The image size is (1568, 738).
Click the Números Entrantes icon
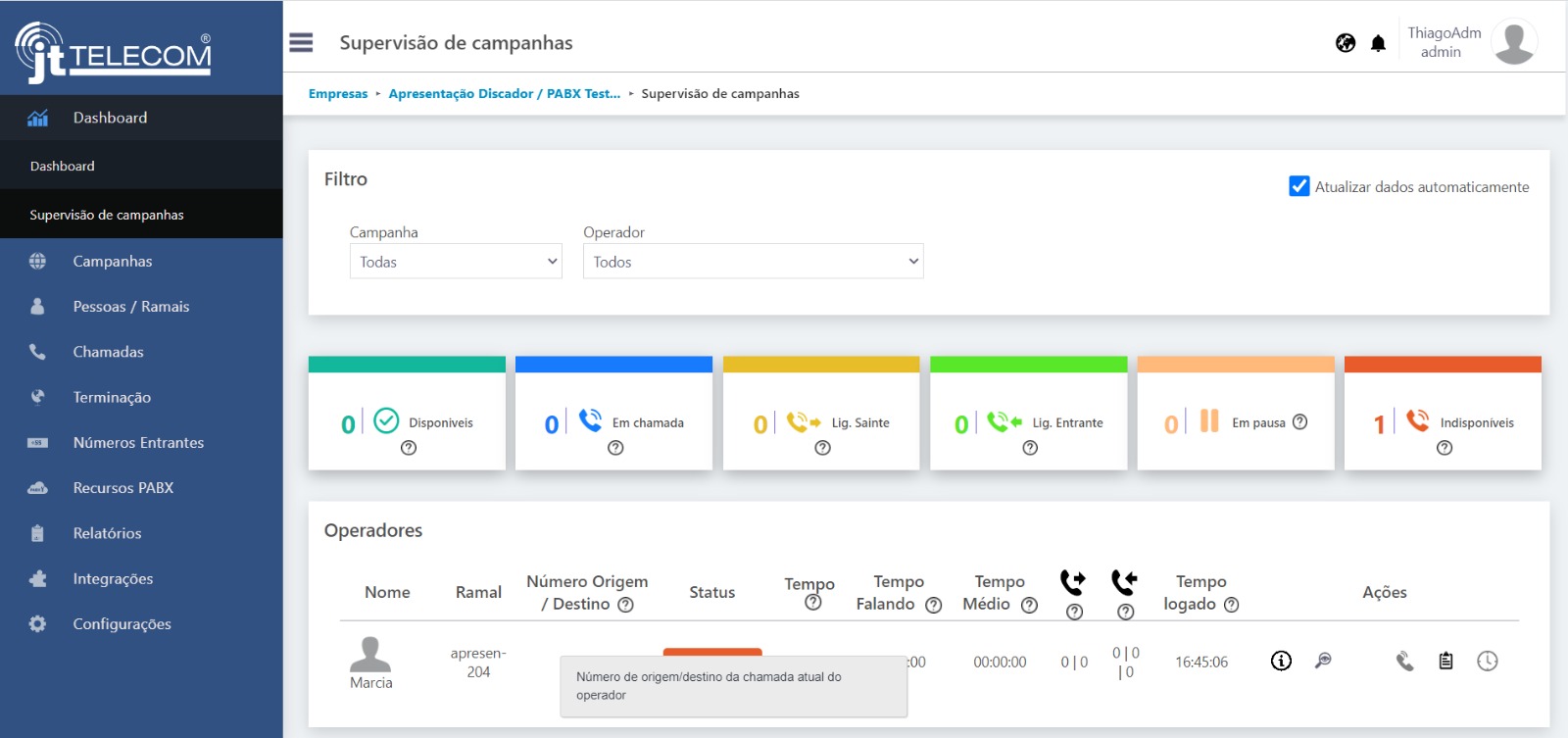pyautogui.click(x=37, y=443)
